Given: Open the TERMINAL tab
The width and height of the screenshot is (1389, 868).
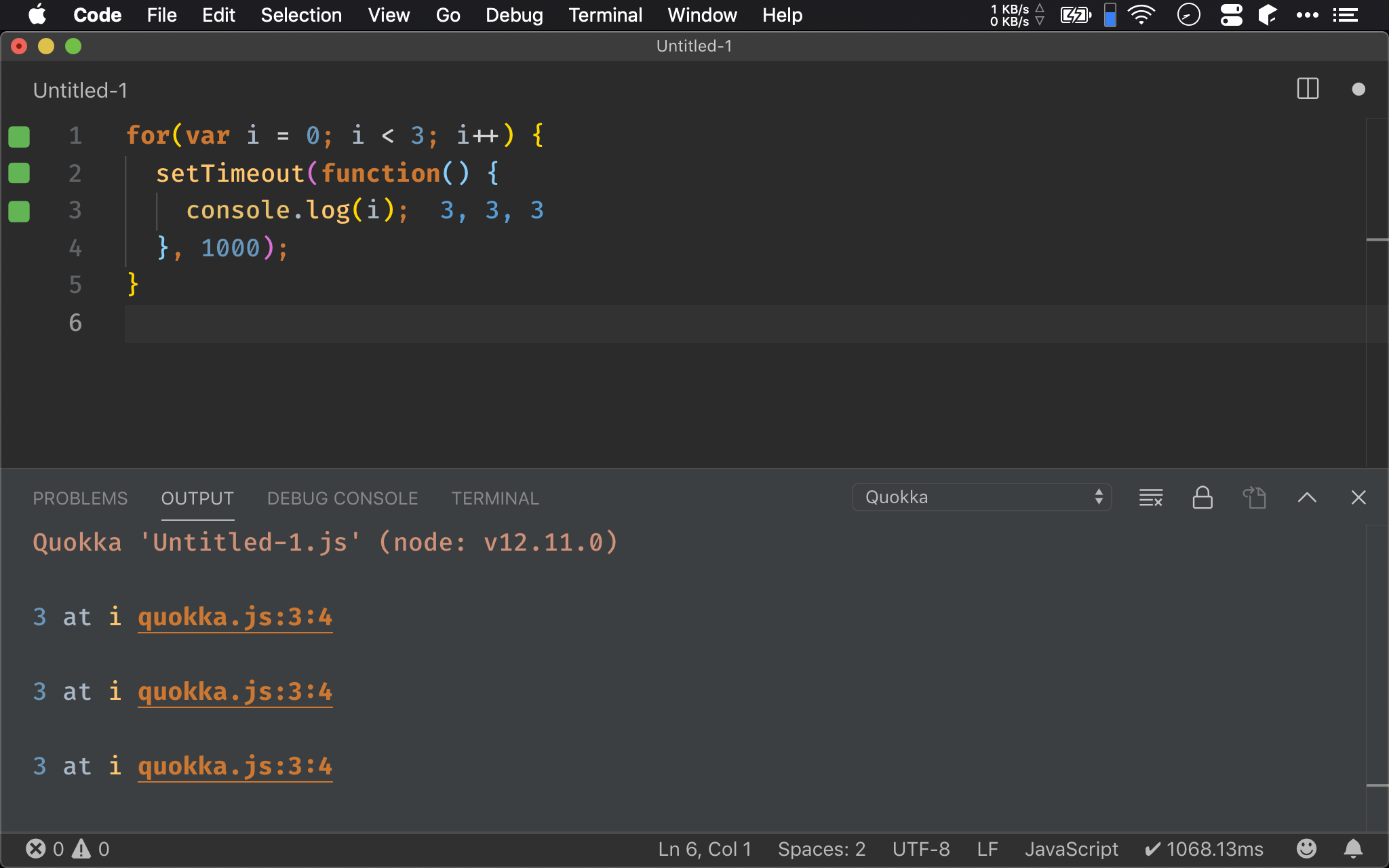Looking at the screenshot, I should tap(495, 498).
